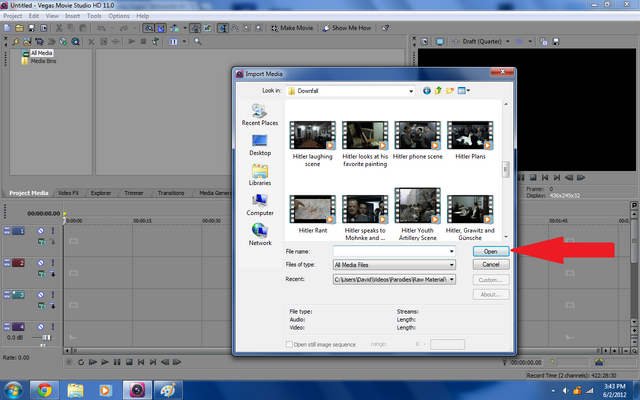This screenshot has height=400, width=640.
Task: Mute track 1 in the timeline
Action: (41, 231)
